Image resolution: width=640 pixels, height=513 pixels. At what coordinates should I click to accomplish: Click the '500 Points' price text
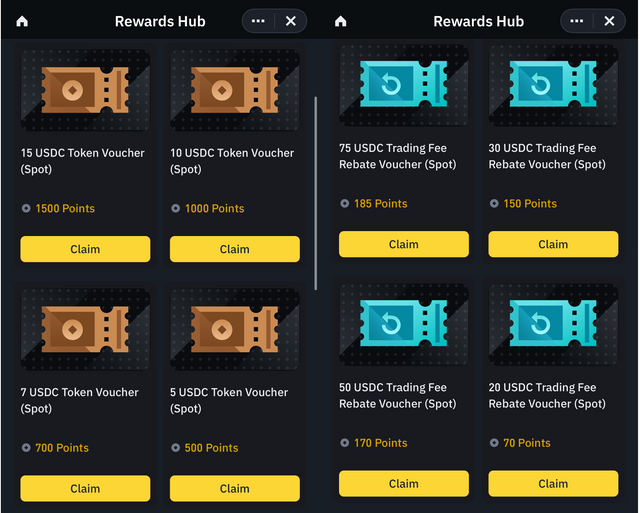211,448
